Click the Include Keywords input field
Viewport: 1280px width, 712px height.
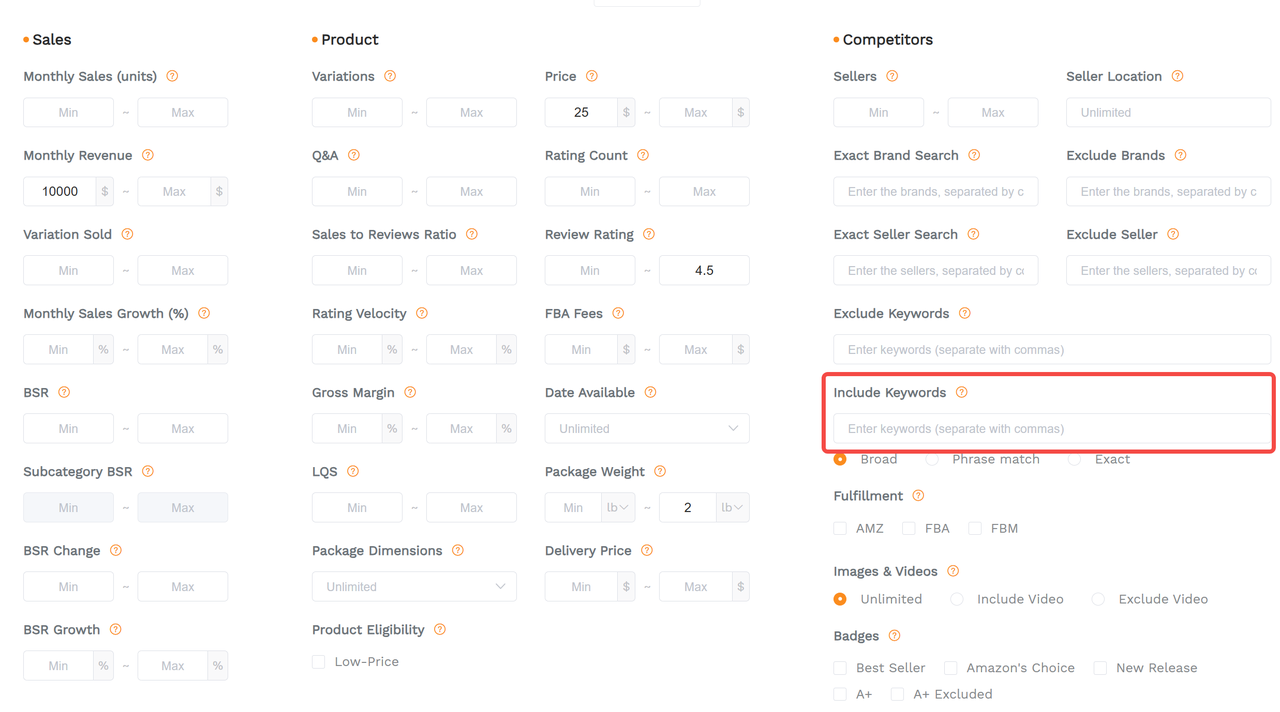(1050, 428)
